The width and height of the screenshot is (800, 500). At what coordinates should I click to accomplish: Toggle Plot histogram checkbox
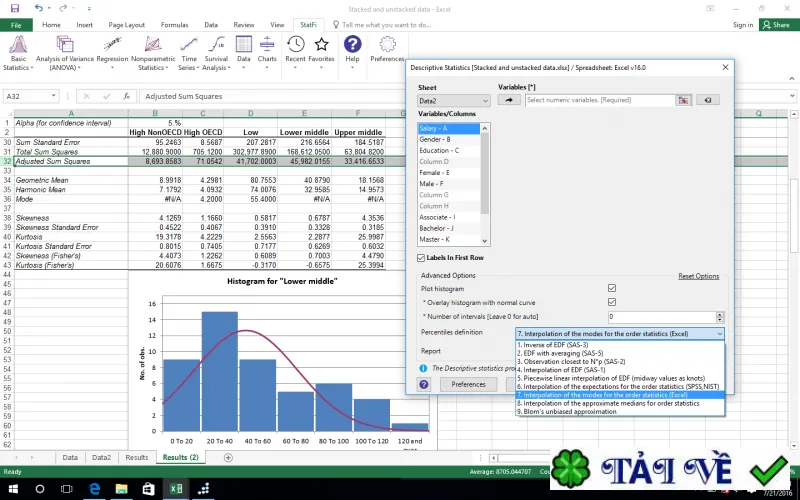(x=612, y=288)
